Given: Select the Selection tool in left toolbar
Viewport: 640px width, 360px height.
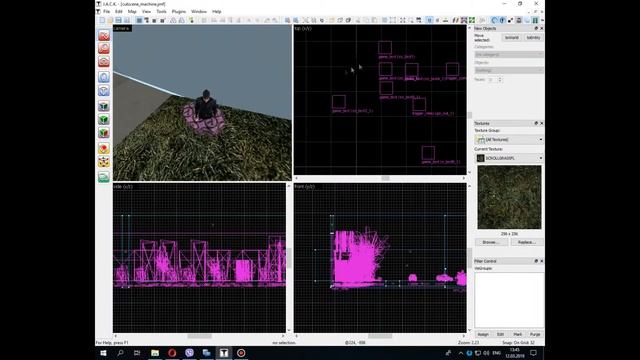Looking at the screenshot, I should 104,36.
